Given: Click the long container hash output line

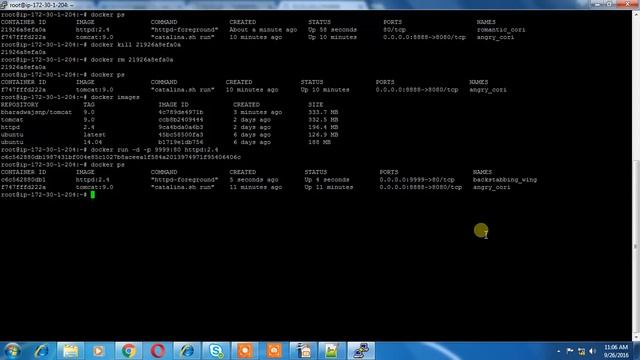Looking at the screenshot, I should [121, 157].
